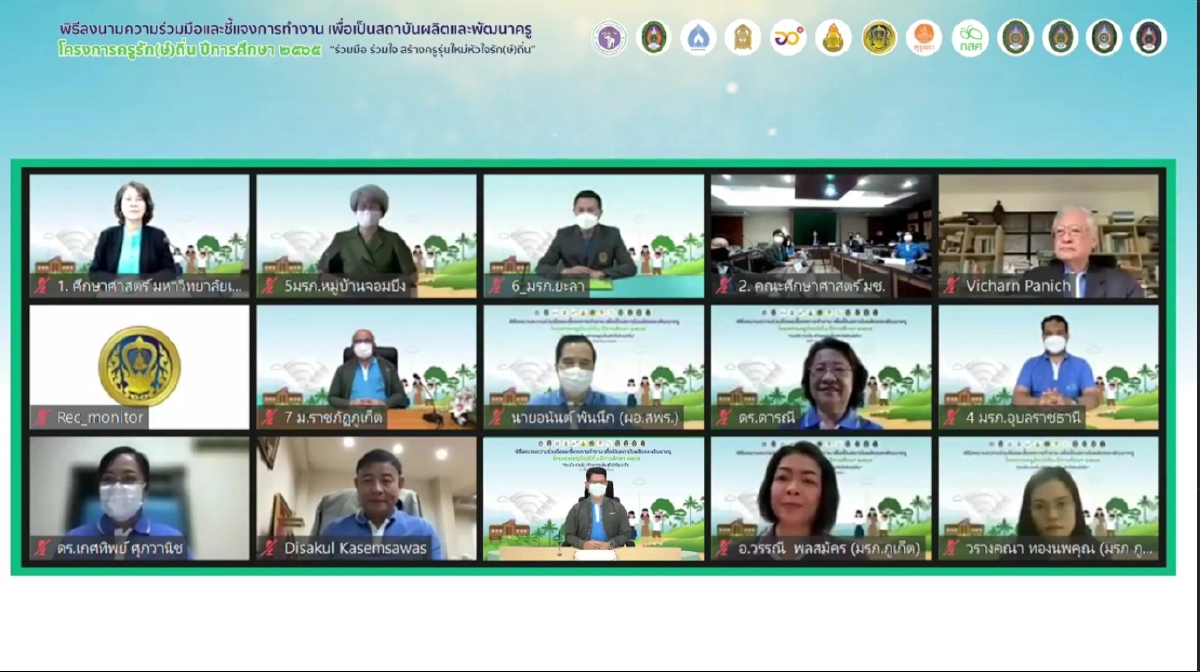Click muted mic icon for 6_มรภ.ยะลา

(497, 287)
